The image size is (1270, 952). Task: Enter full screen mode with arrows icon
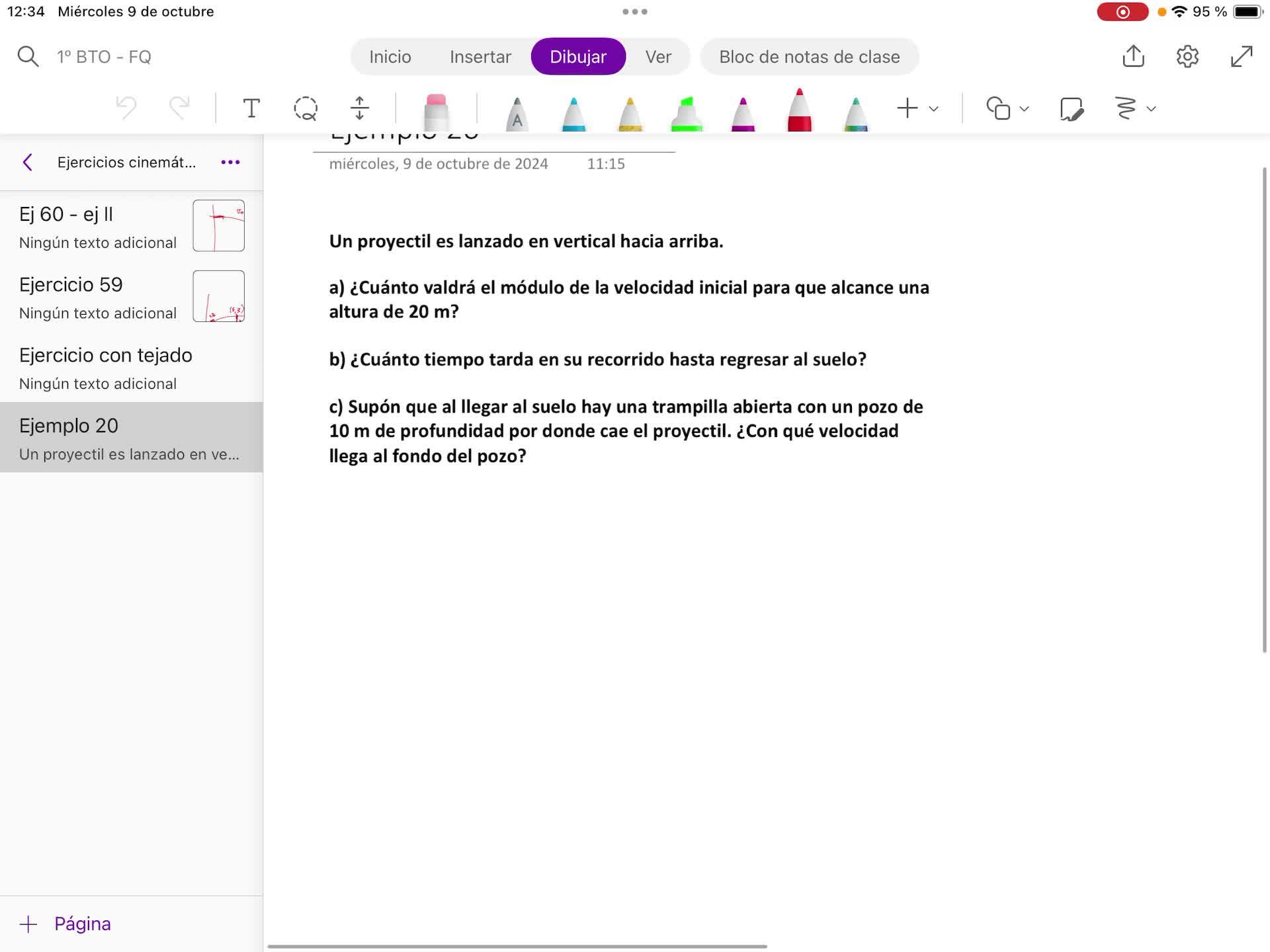1242,56
